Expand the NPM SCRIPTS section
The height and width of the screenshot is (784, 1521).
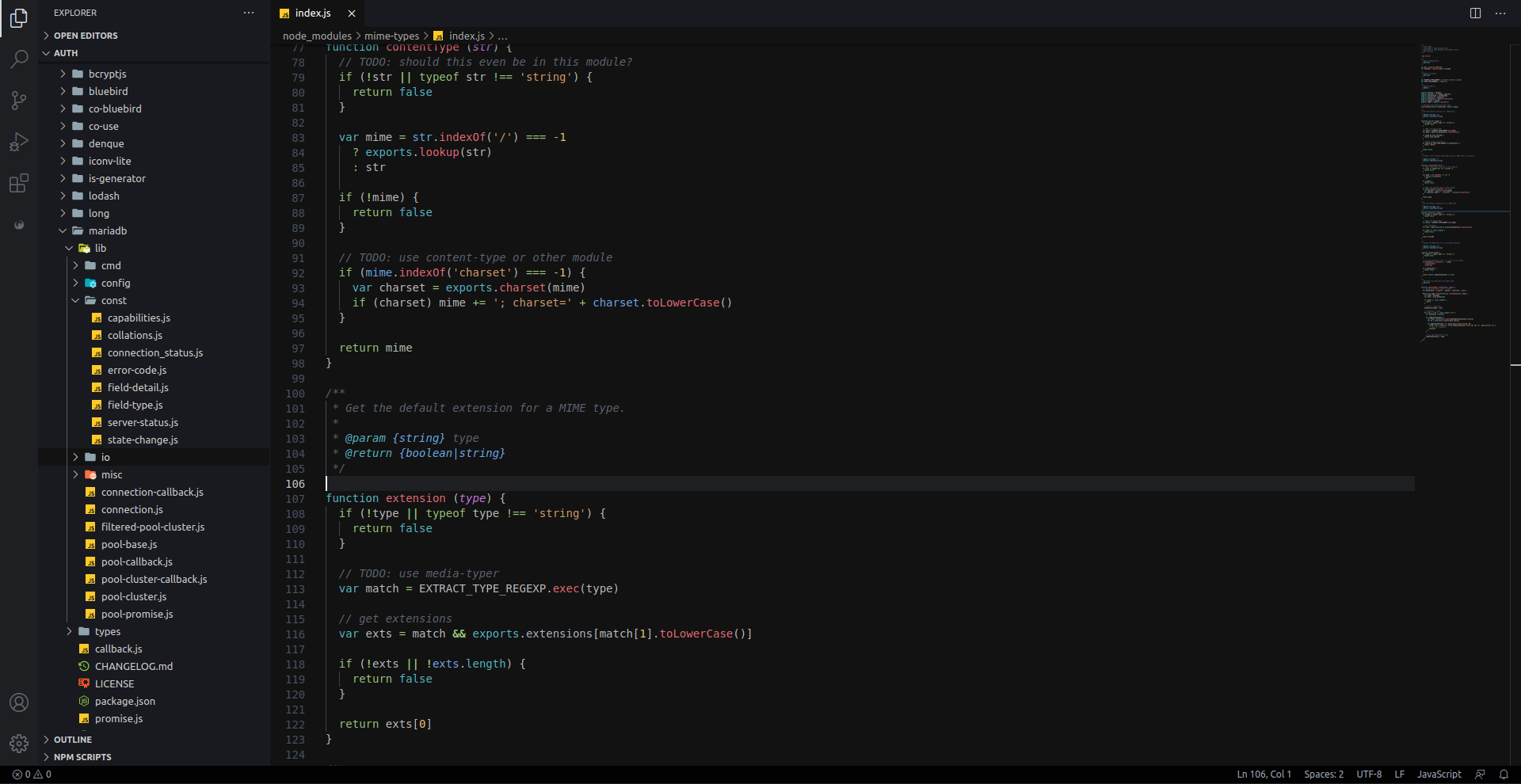coord(82,757)
